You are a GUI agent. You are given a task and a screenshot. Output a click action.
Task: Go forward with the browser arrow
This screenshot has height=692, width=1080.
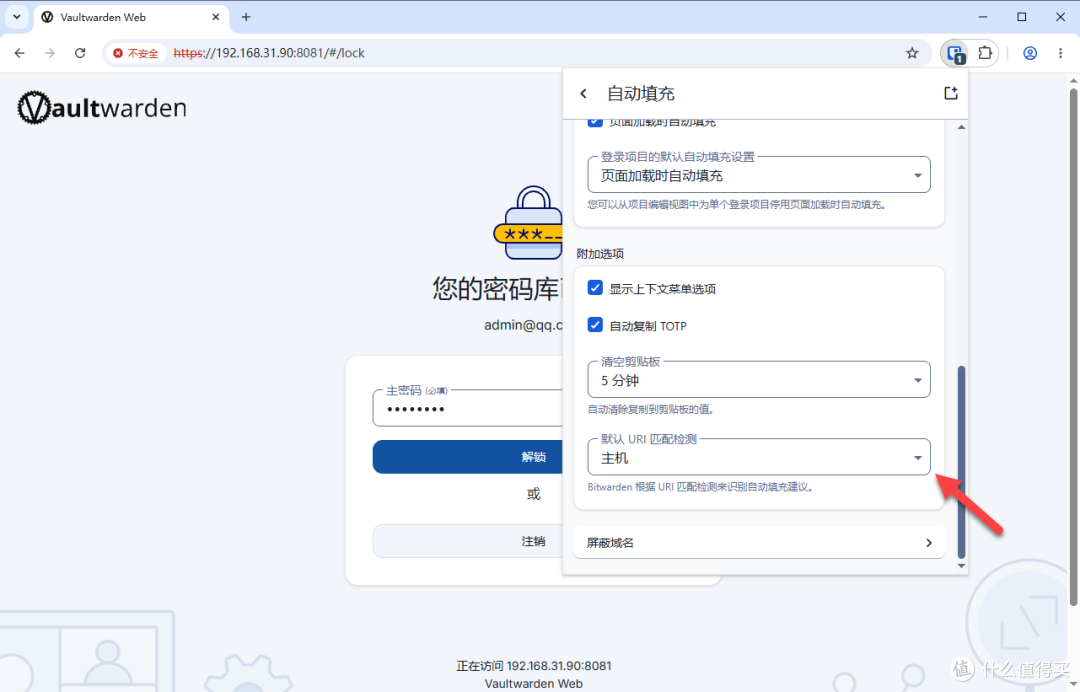pos(50,53)
